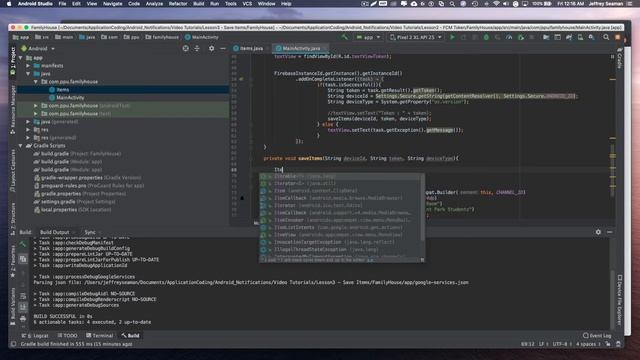Open the Pixel 2 XL API 25 device dropdown
The height and width of the screenshot is (360, 640).
click(x=415, y=37)
